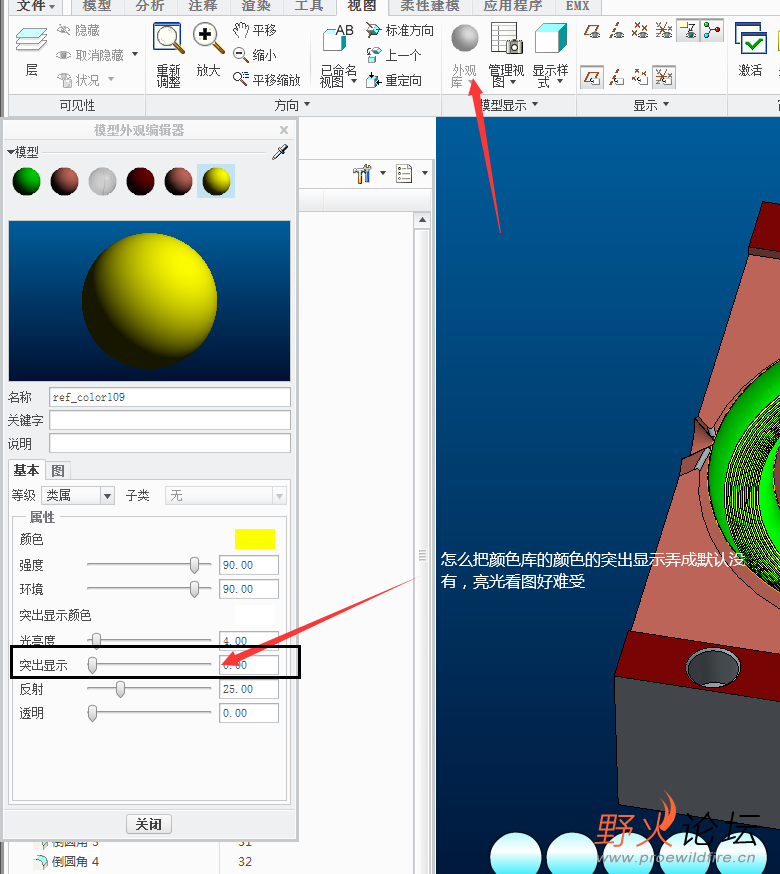Open the 子类 dropdown
780x874 pixels.
point(226,495)
